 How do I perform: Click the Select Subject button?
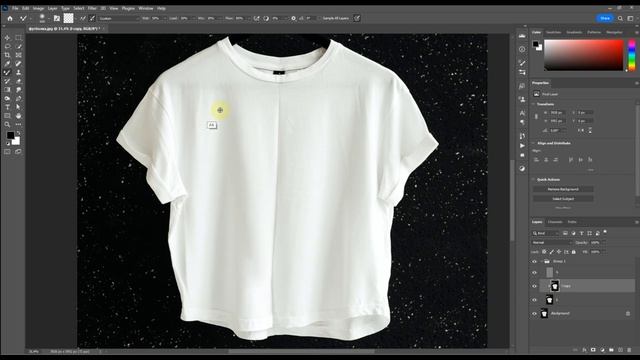(x=563, y=199)
